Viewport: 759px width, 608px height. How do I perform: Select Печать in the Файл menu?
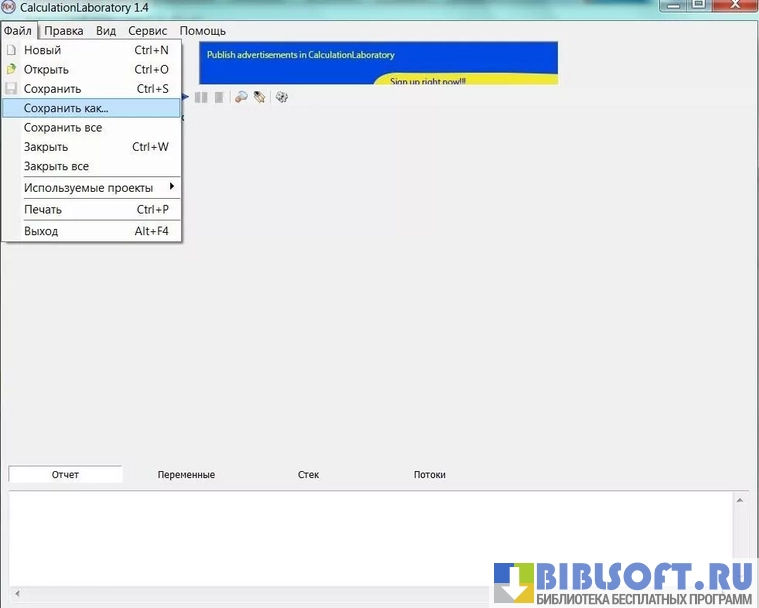click(43, 210)
